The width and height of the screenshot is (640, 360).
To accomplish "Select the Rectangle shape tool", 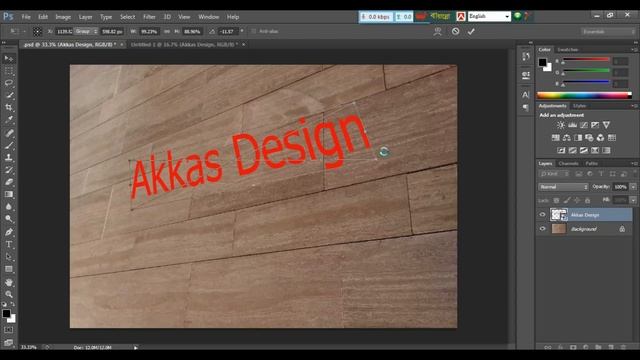I will click(x=9, y=269).
